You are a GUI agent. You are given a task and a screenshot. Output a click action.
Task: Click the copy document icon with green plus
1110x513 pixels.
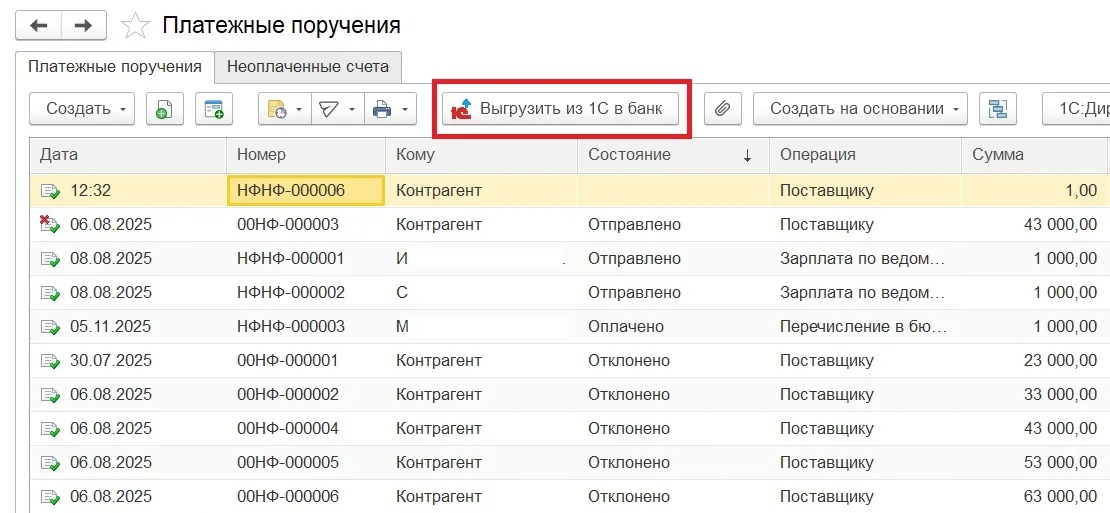tap(164, 109)
